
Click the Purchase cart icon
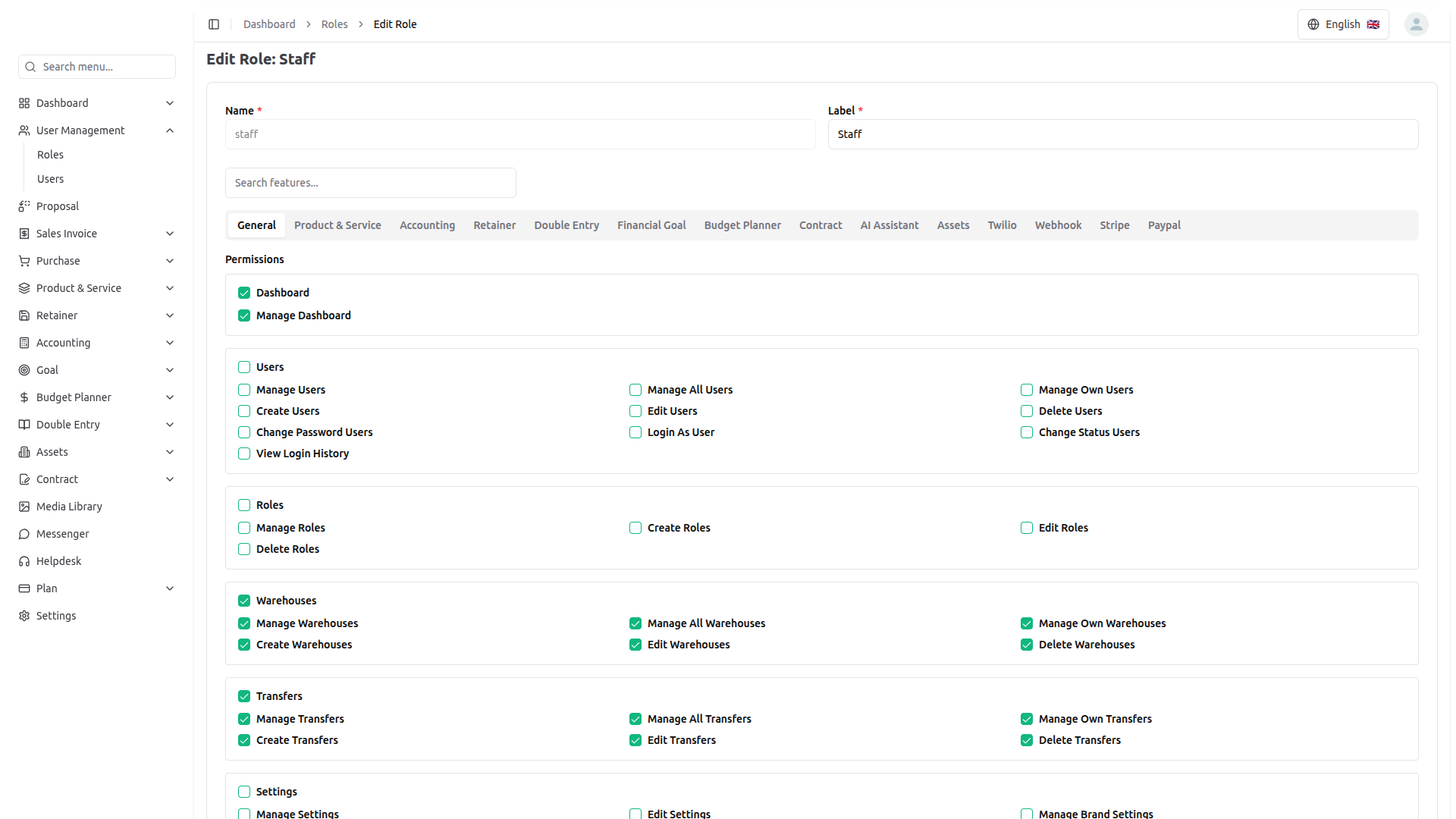click(x=24, y=261)
